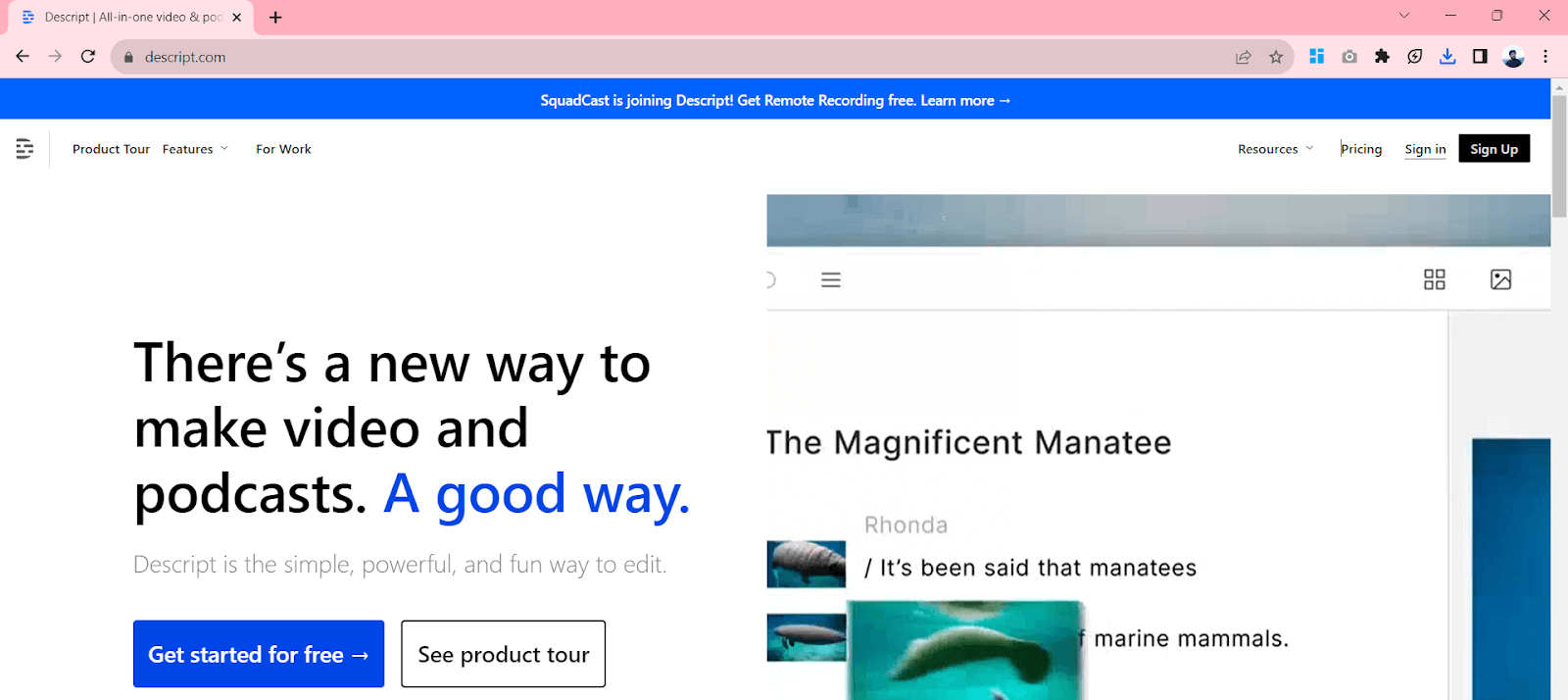The image size is (1568, 700).
Task: Go to the Pricing page
Action: click(1361, 149)
